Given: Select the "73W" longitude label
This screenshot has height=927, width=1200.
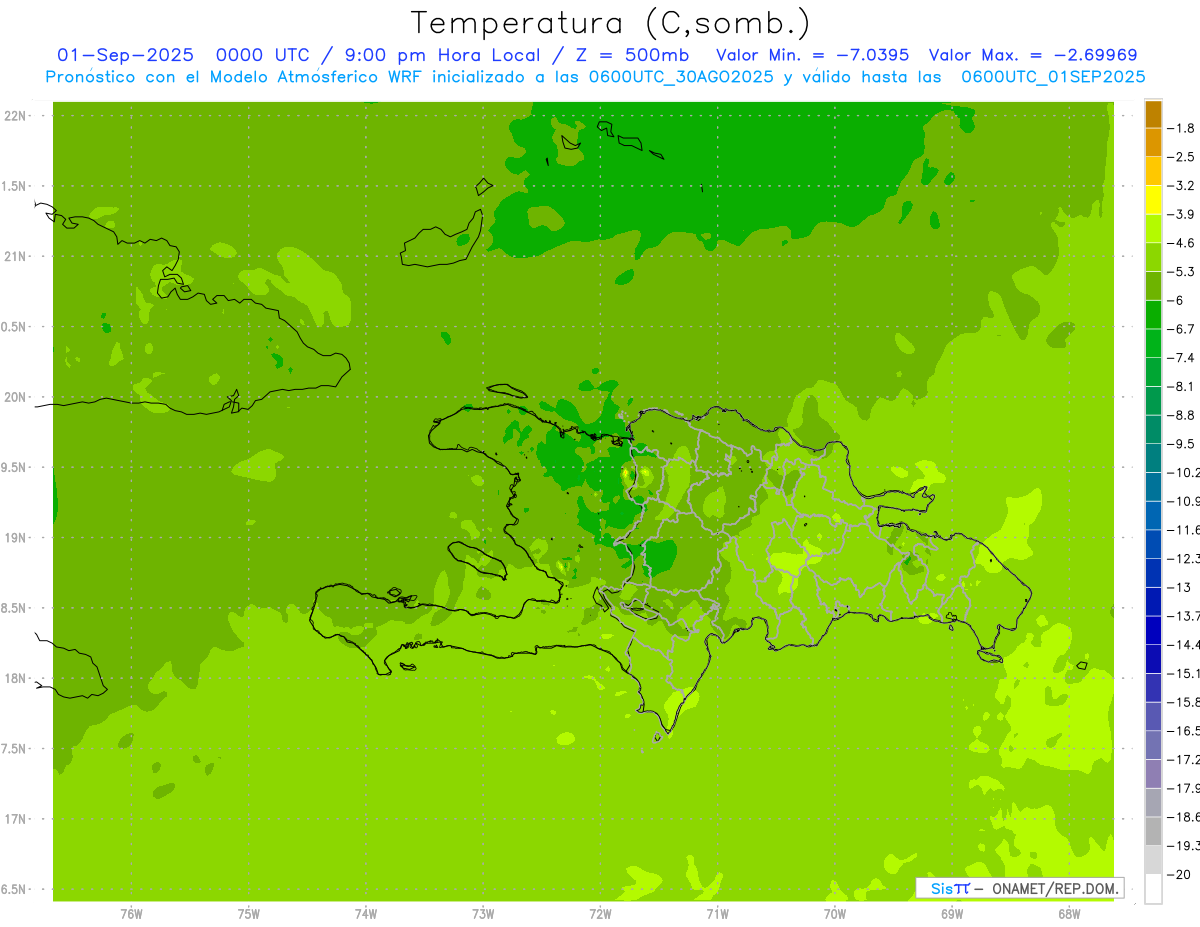Looking at the screenshot, I should coord(483,914).
